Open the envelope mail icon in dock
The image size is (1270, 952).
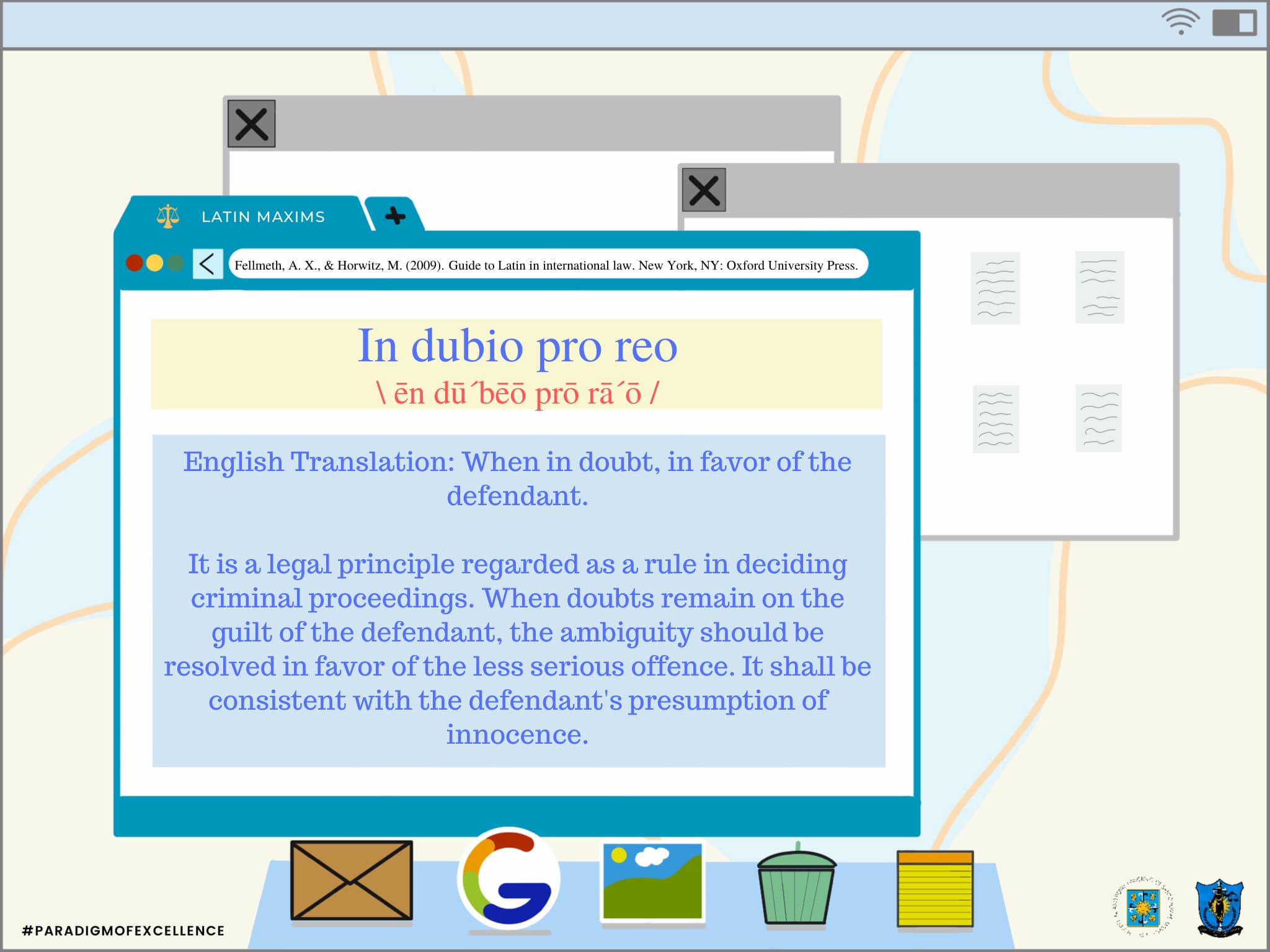point(352,880)
